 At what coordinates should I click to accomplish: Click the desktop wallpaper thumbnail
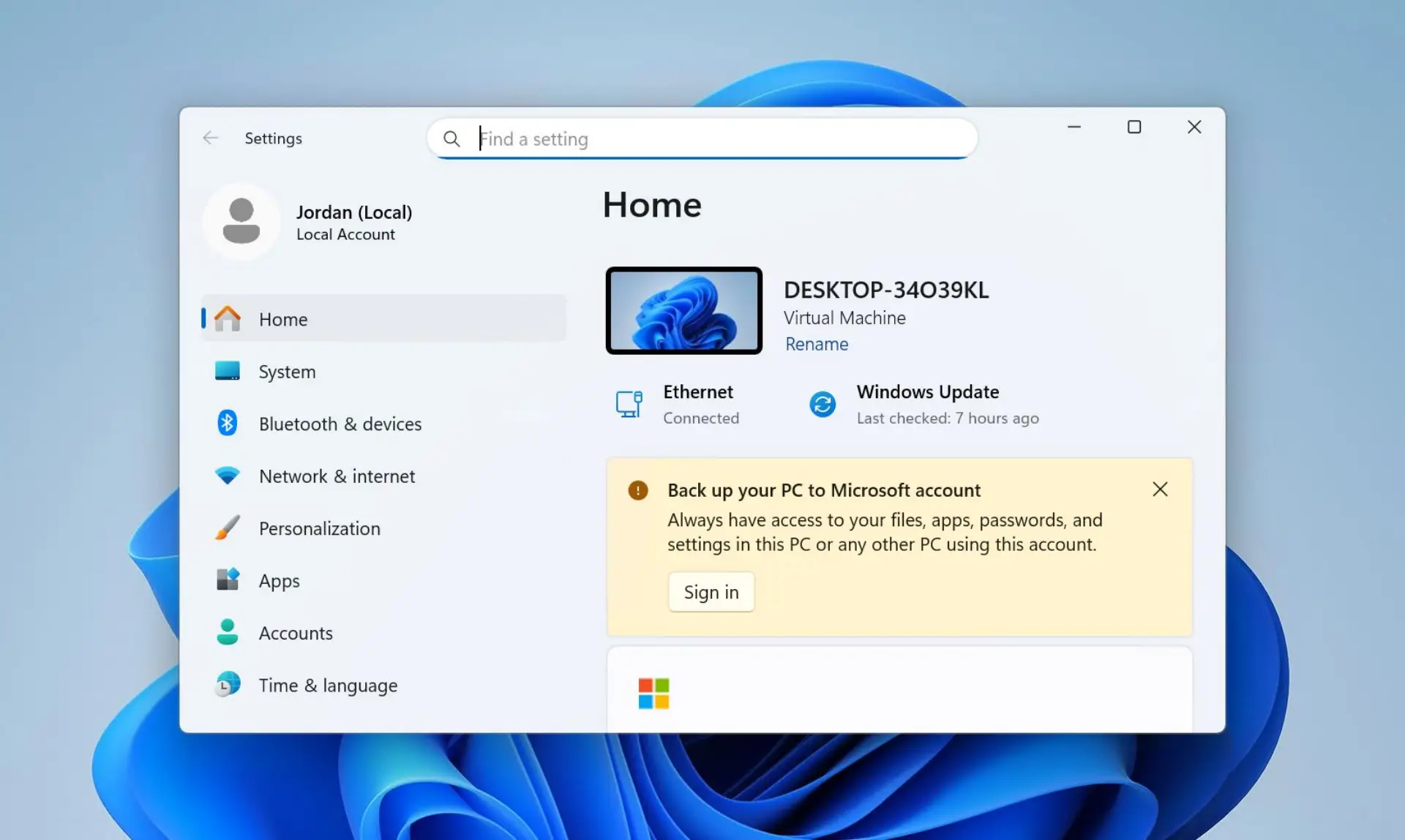684,310
